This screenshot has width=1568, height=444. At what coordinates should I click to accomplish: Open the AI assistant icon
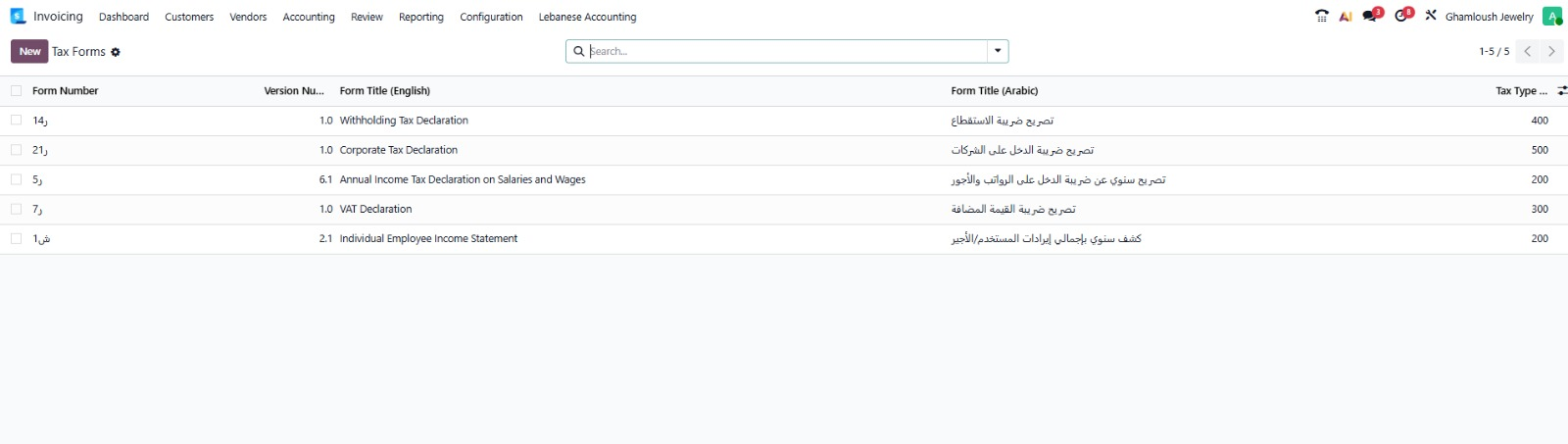1346,17
